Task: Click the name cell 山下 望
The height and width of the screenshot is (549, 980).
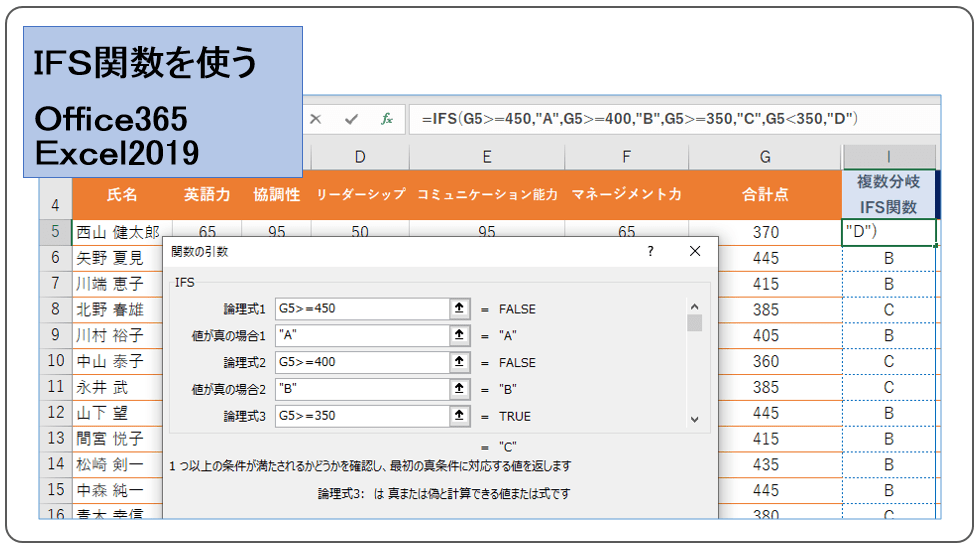Action: click(118, 413)
